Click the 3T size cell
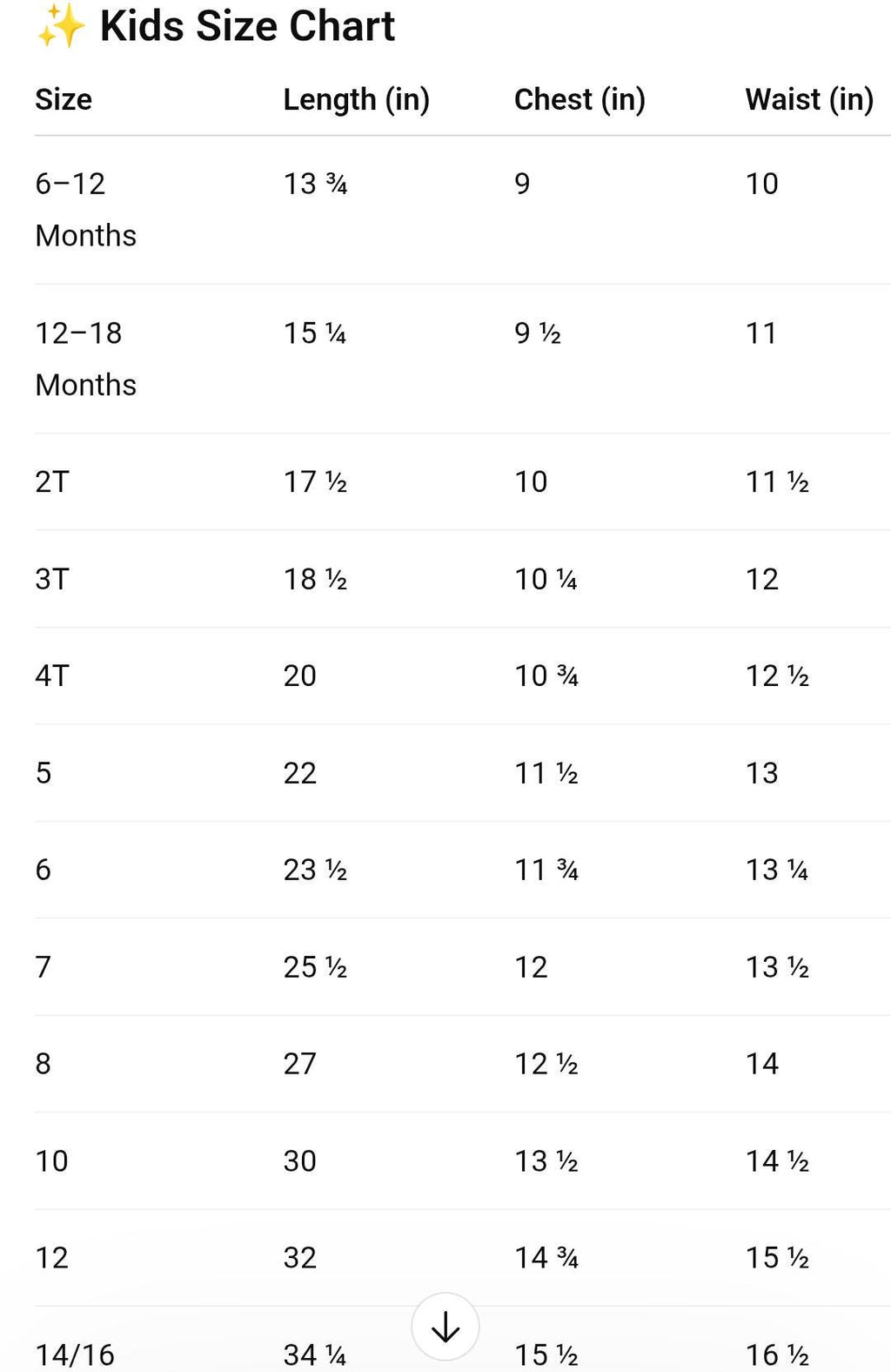891x1372 pixels. [52, 579]
